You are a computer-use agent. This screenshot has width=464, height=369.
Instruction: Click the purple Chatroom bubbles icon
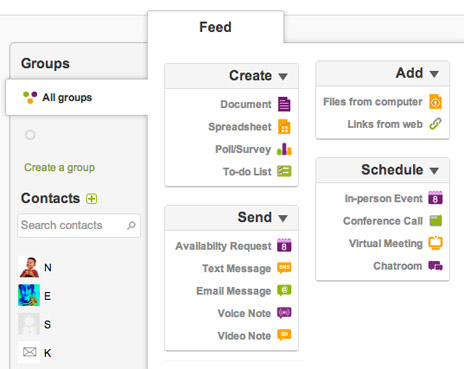click(x=435, y=266)
